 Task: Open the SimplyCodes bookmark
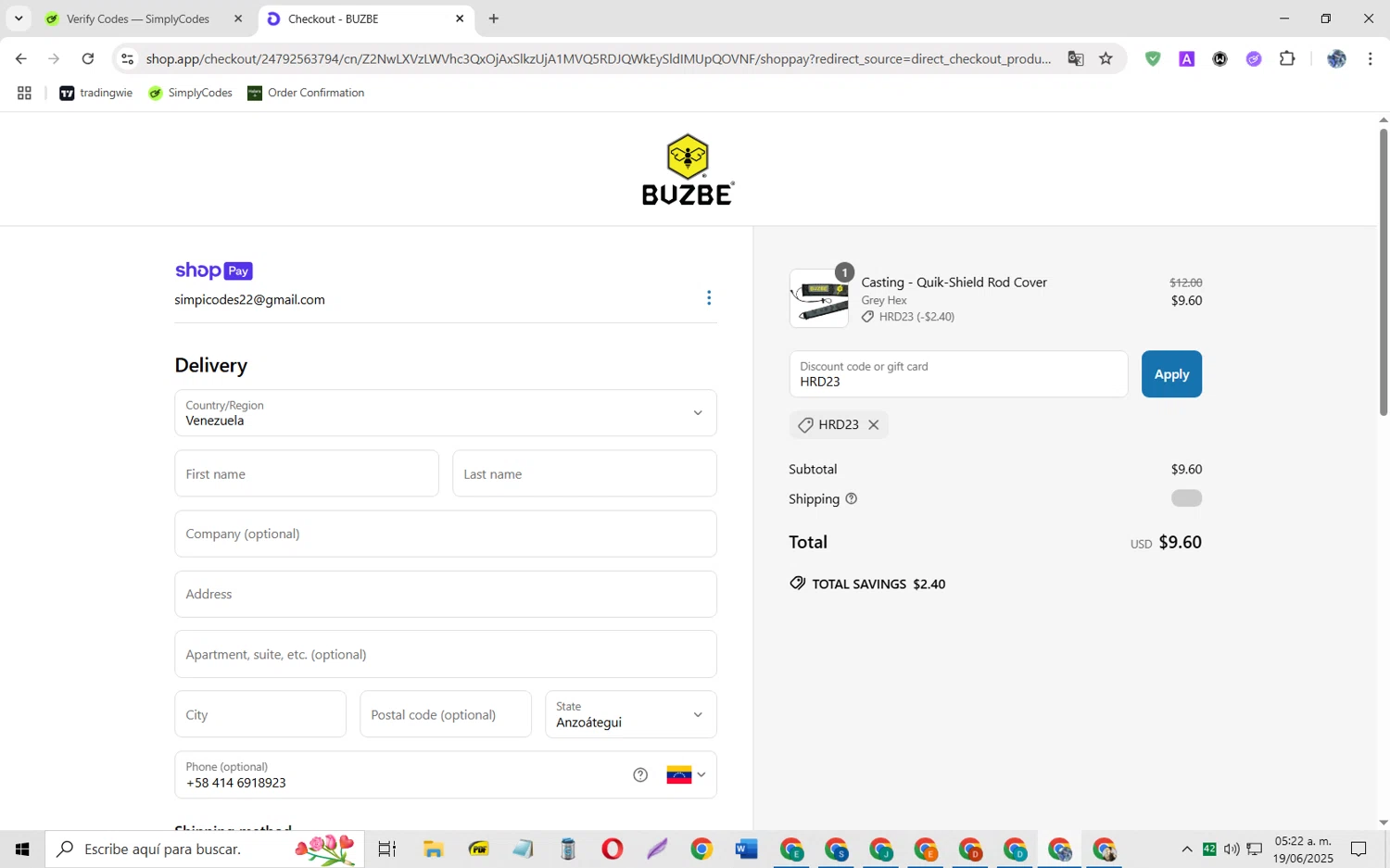tap(191, 93)
